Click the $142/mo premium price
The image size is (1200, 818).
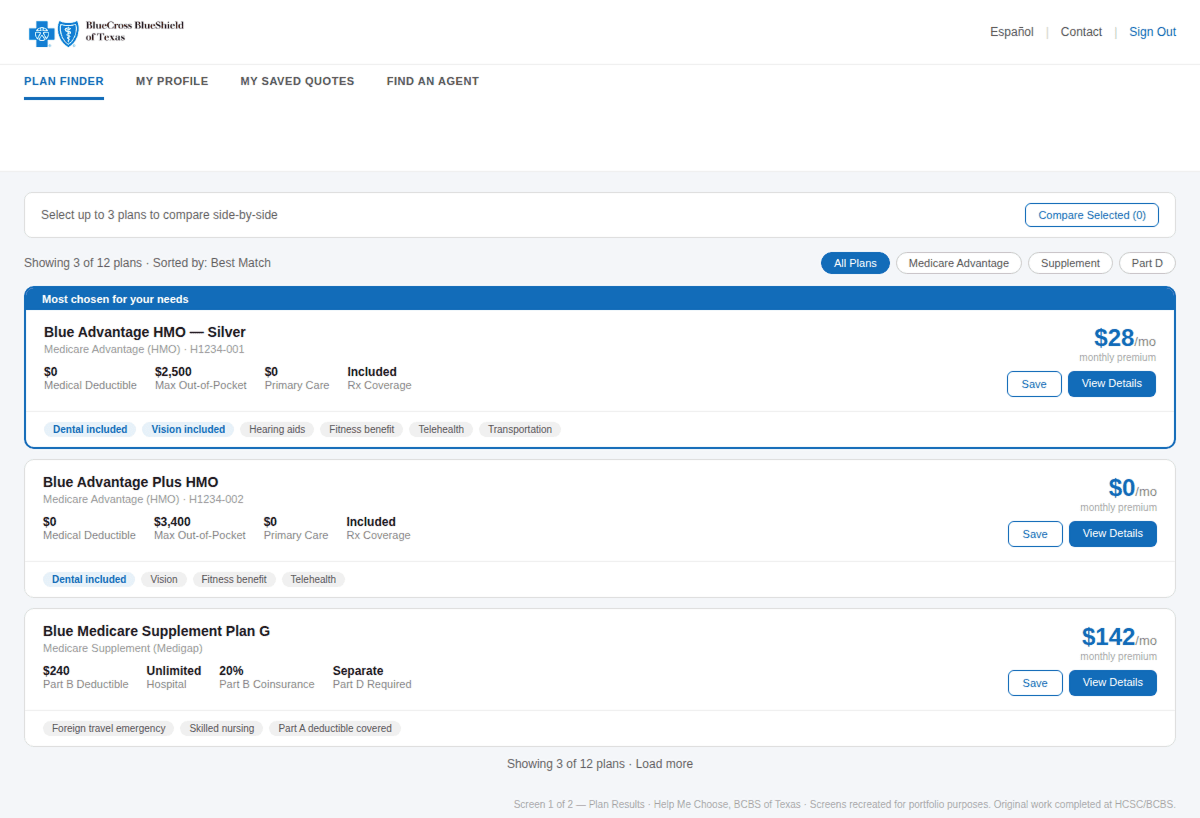[x=1119, y=637]
